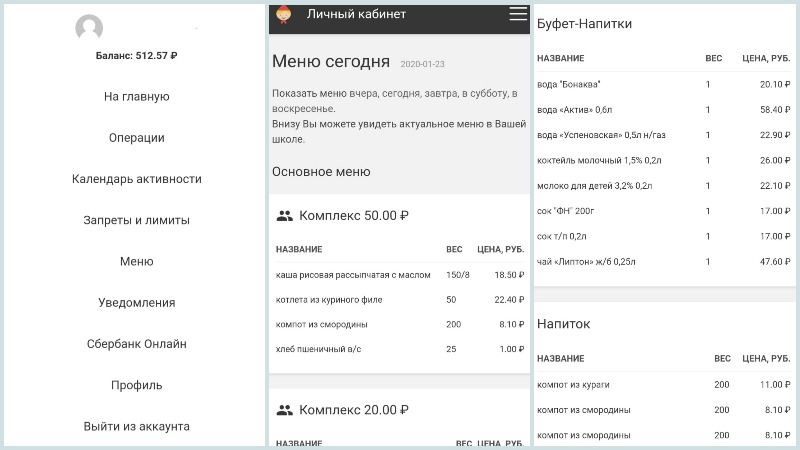Open Профиль page
The height and width of the screenshot is (450, 800).
click(x=137, y=385)
